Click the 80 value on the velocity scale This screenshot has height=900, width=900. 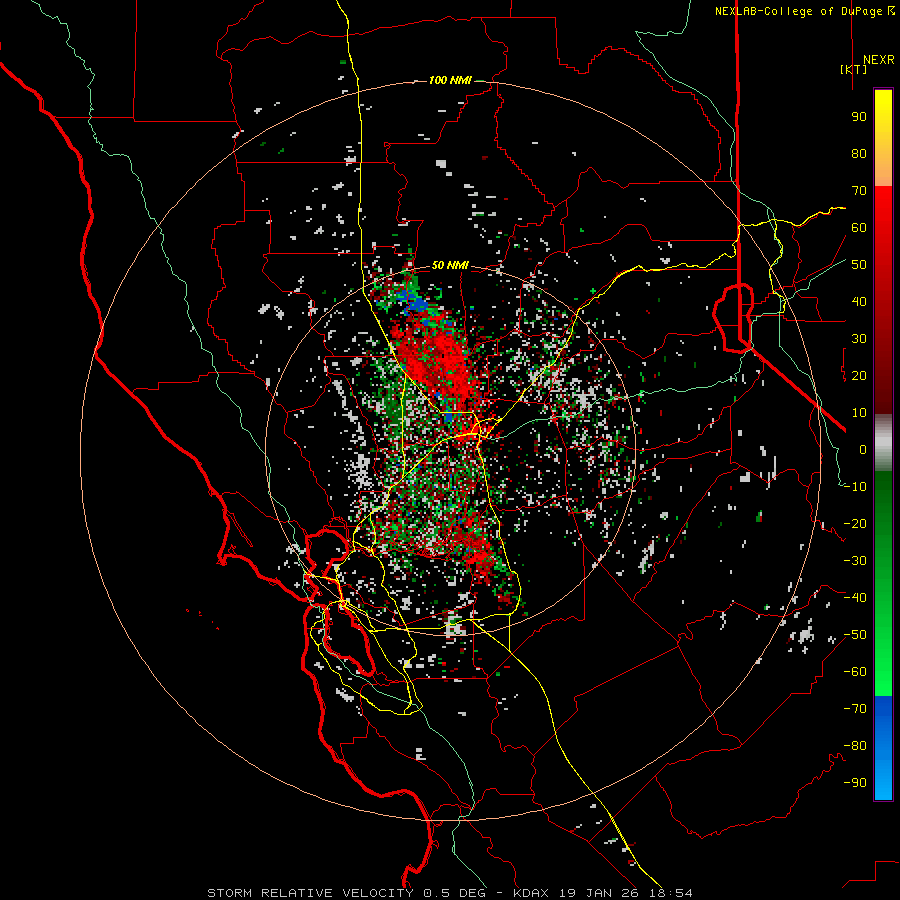pyautogui.click(x=859, y=154)
